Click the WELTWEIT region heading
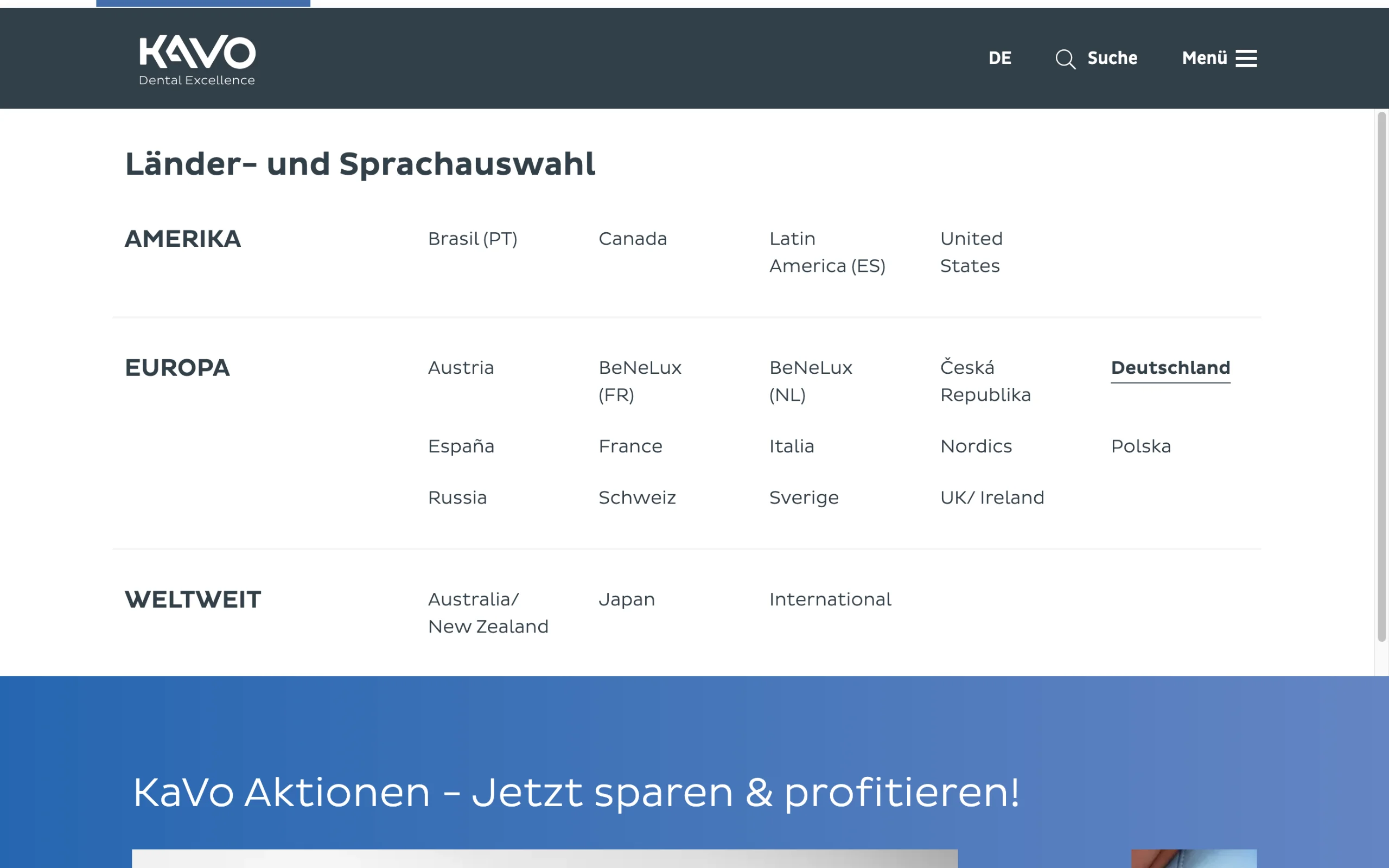The width and height of the screenshot is (1389, 868). pos(192,601)
